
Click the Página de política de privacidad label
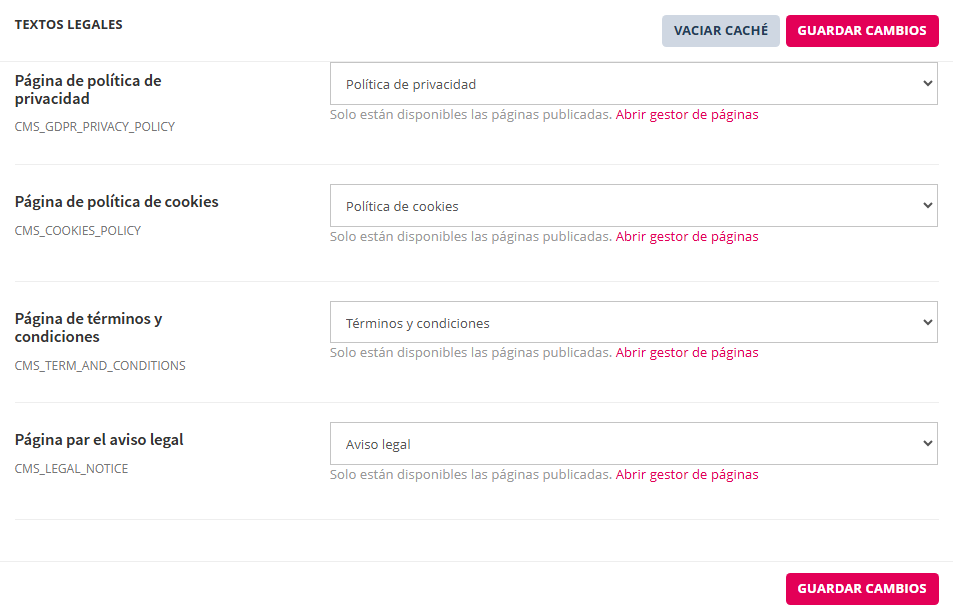(88, 89)
